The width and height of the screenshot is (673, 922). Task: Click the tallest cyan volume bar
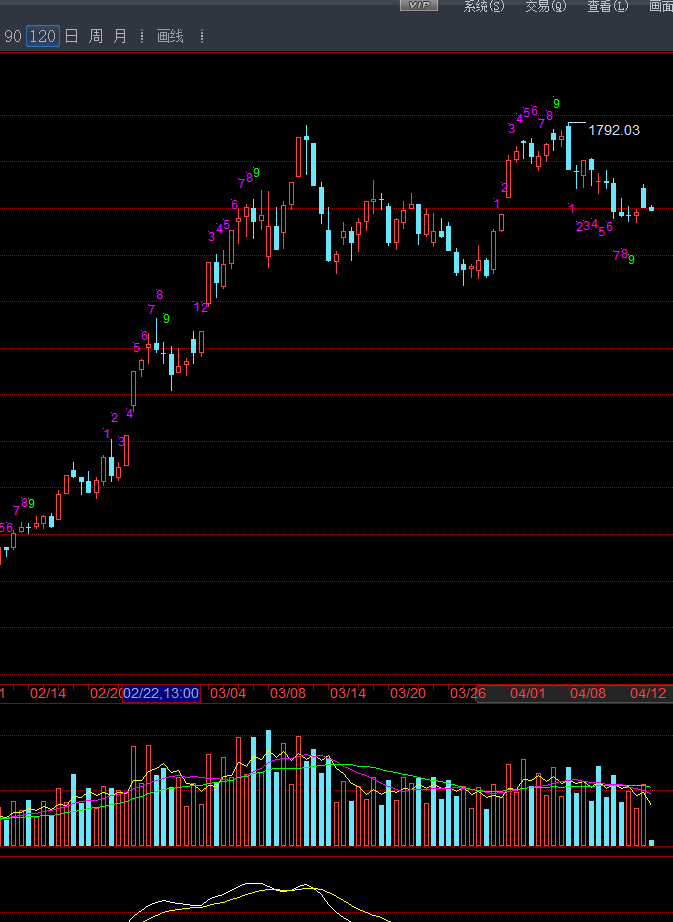(269, 788)
